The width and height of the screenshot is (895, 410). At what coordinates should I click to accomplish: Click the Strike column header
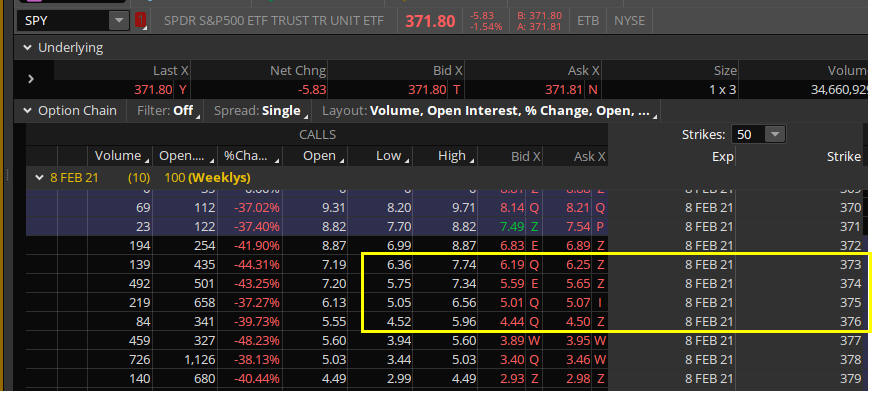click(843, 157)
